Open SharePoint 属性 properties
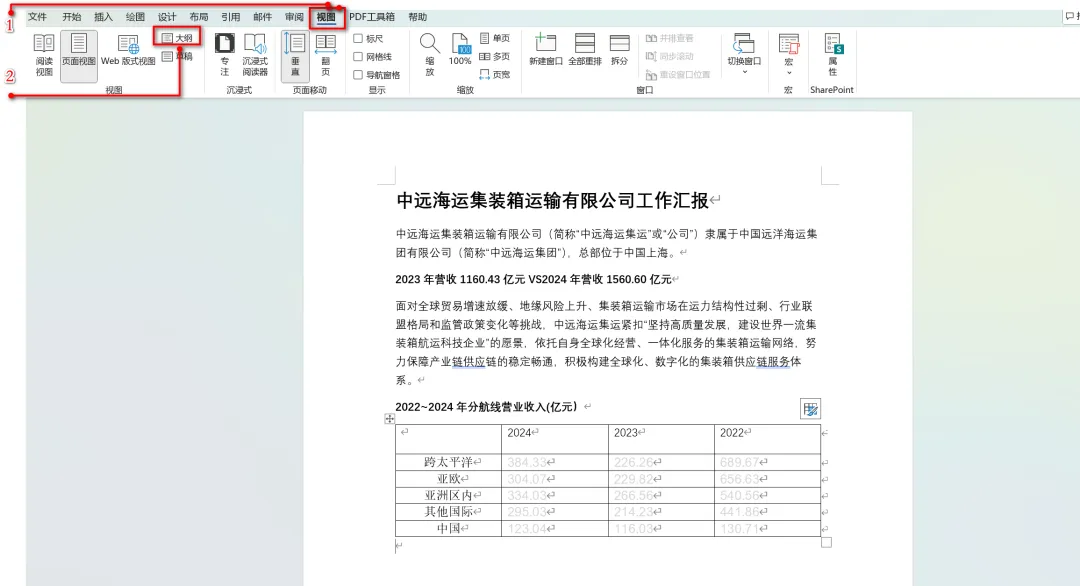This screenshot has height=586, width=1080. click(832, 55)
